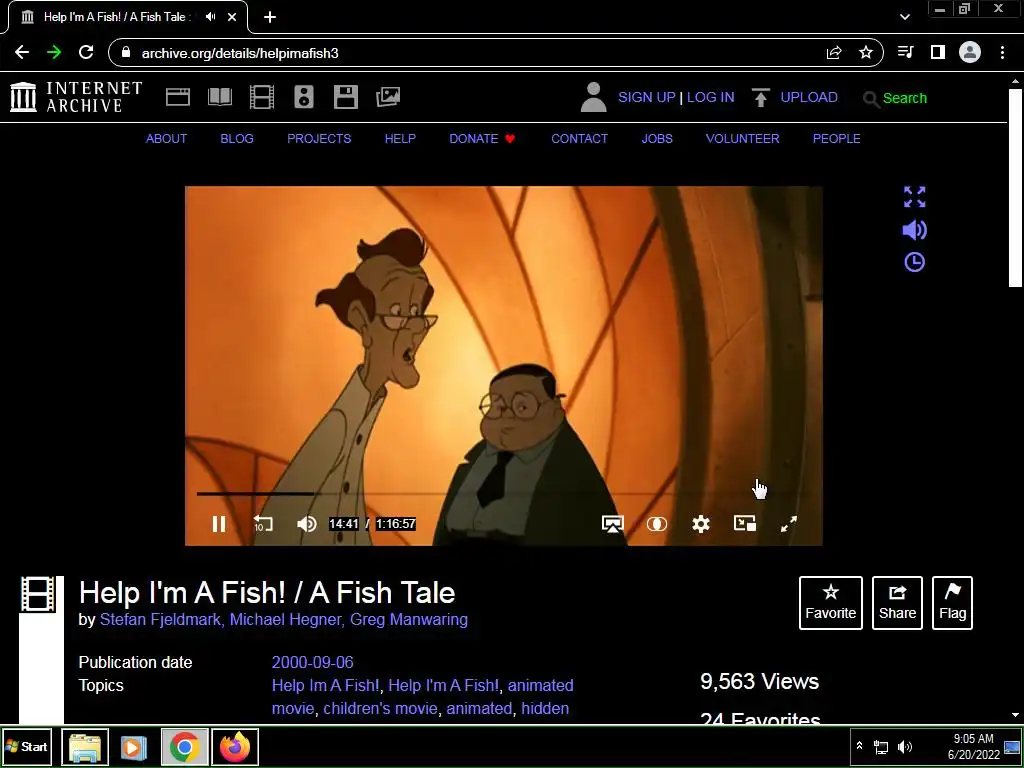Mute the video player volume
This screenshot has width=1024, height=768.
tap(306, 524)
